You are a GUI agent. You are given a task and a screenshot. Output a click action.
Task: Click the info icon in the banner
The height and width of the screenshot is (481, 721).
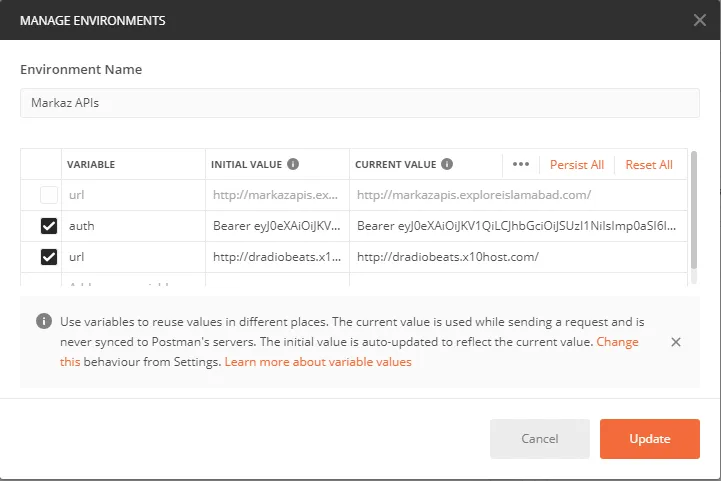(43, 322)
